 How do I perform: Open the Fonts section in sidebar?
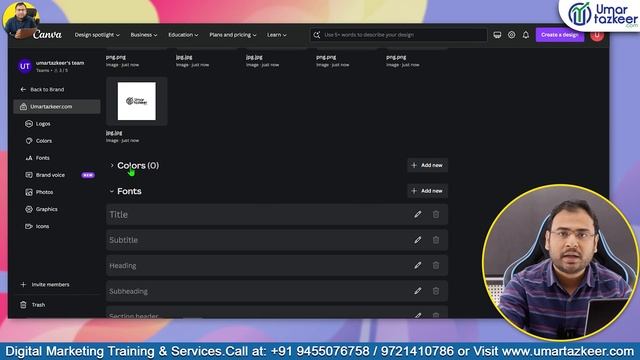[38, 158]
